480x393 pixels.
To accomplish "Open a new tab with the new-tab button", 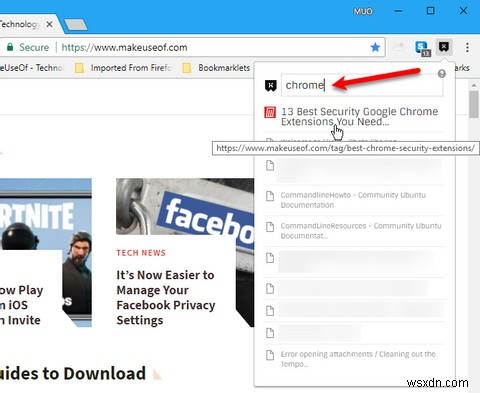I will click(x=76, y=25).
